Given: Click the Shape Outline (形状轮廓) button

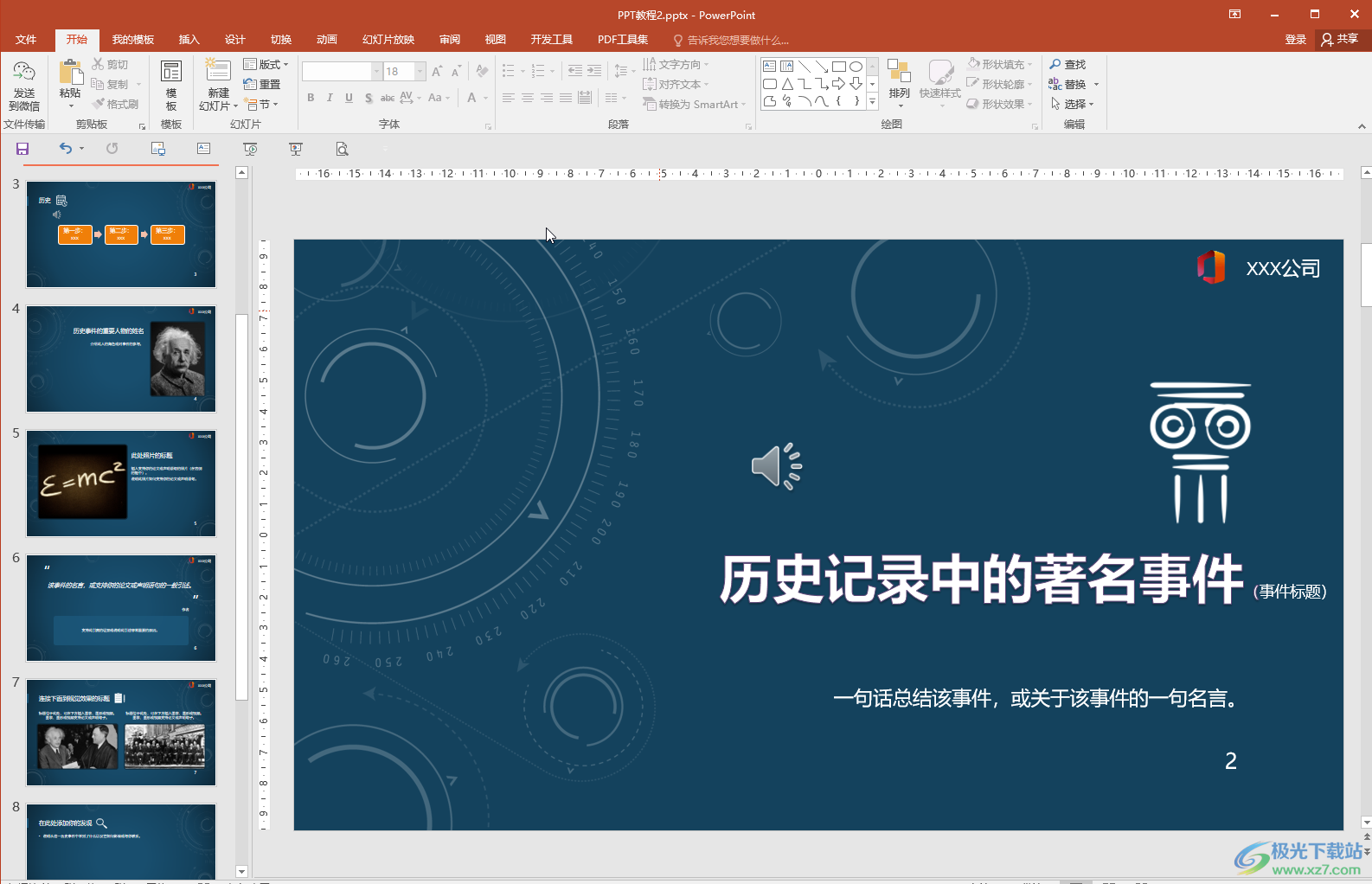Looking at the screenshot, I should click(1000, 84).
